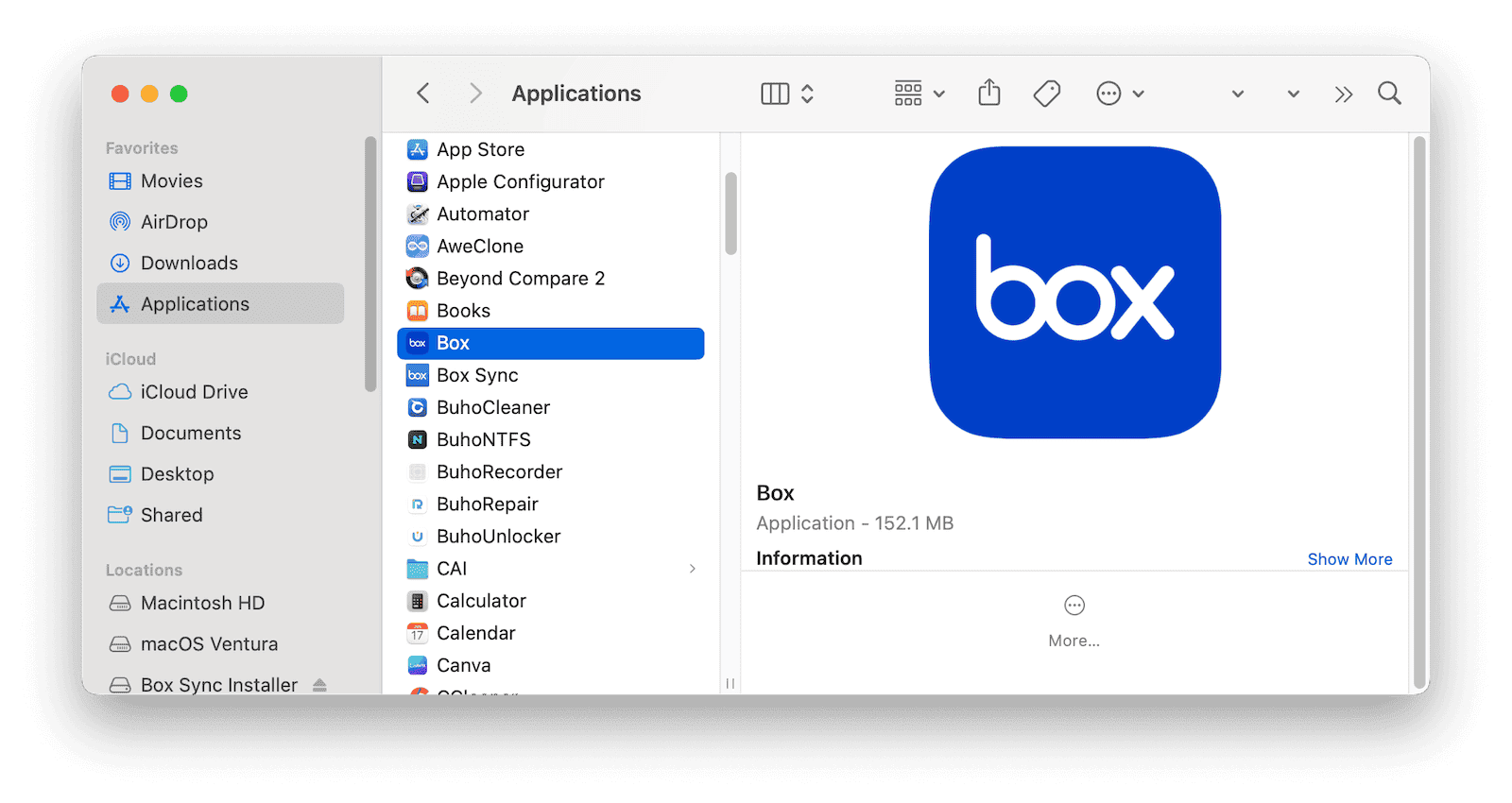
Task: Click Show More in the Information section
Action: [x=1349, y=559]
